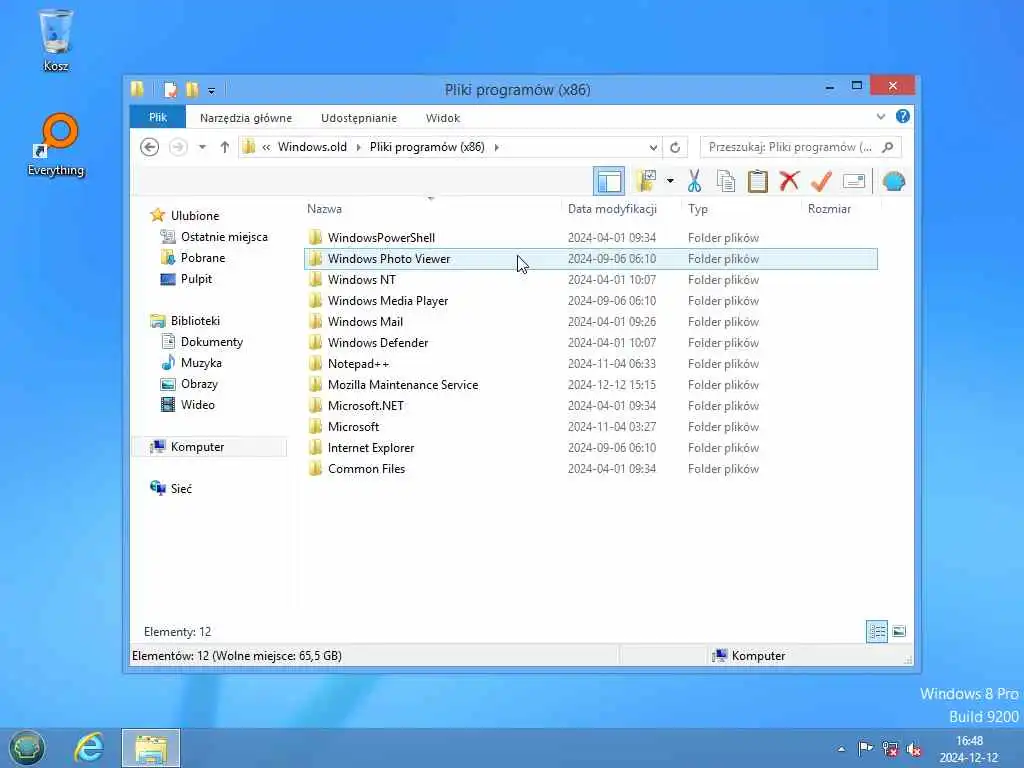Image resolution: width=1024 pixels, height=768 pixels.
Task: Expand the address bar history dropdown
Action: pos(653,147)
